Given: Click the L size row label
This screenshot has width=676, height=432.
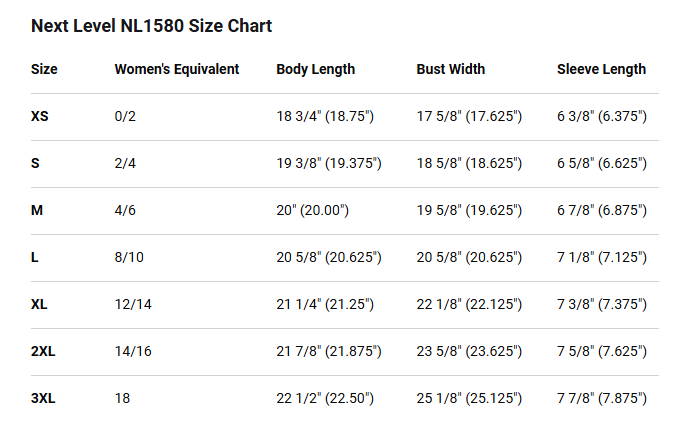Looking at the screenshot, I should (x=34, y=257).
